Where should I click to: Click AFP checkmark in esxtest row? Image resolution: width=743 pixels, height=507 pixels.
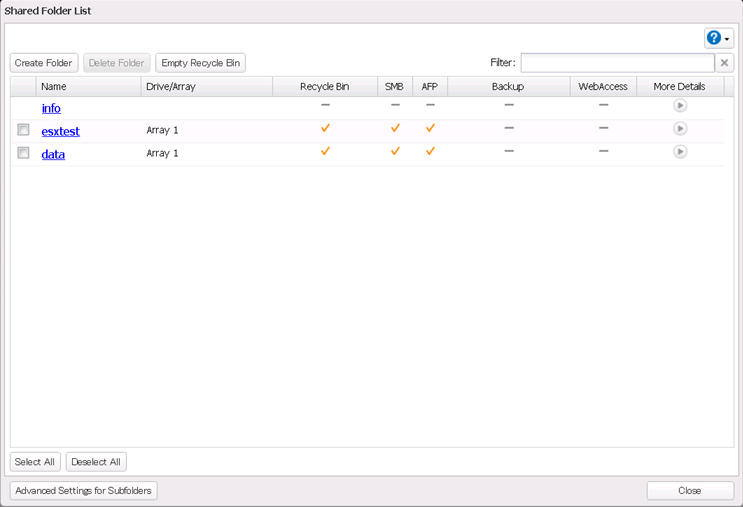[x=430, y=129]
